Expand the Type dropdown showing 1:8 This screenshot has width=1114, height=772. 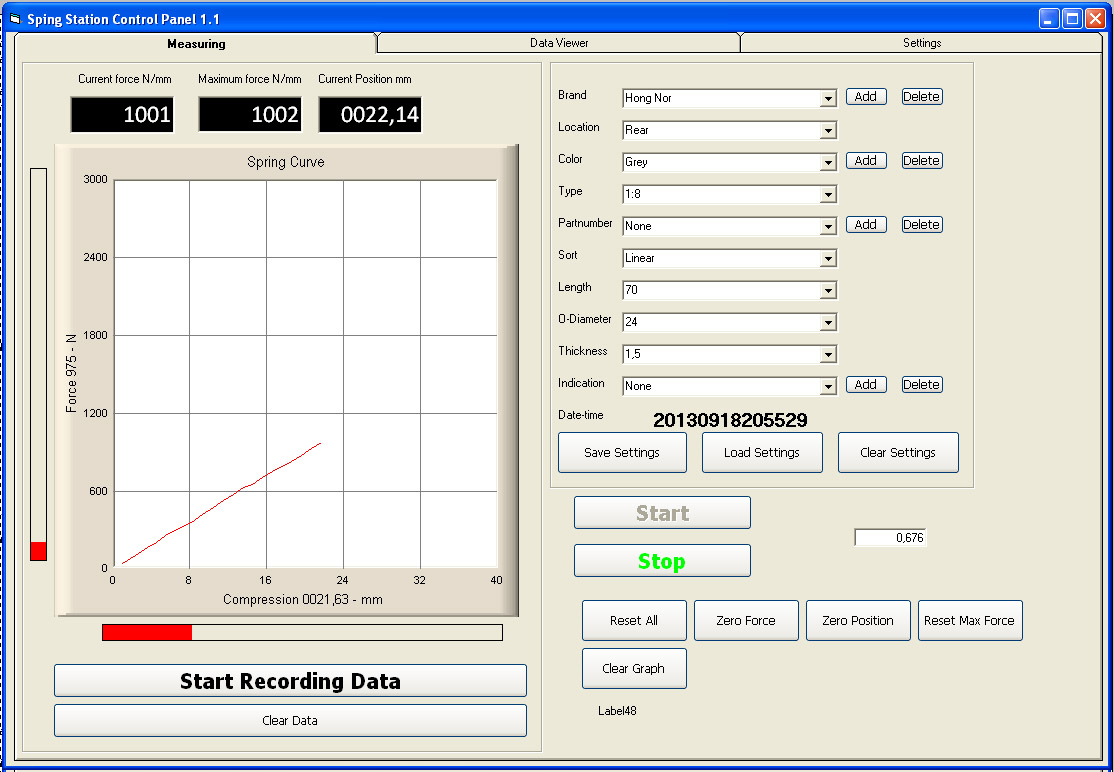click(x=827, y=194)
